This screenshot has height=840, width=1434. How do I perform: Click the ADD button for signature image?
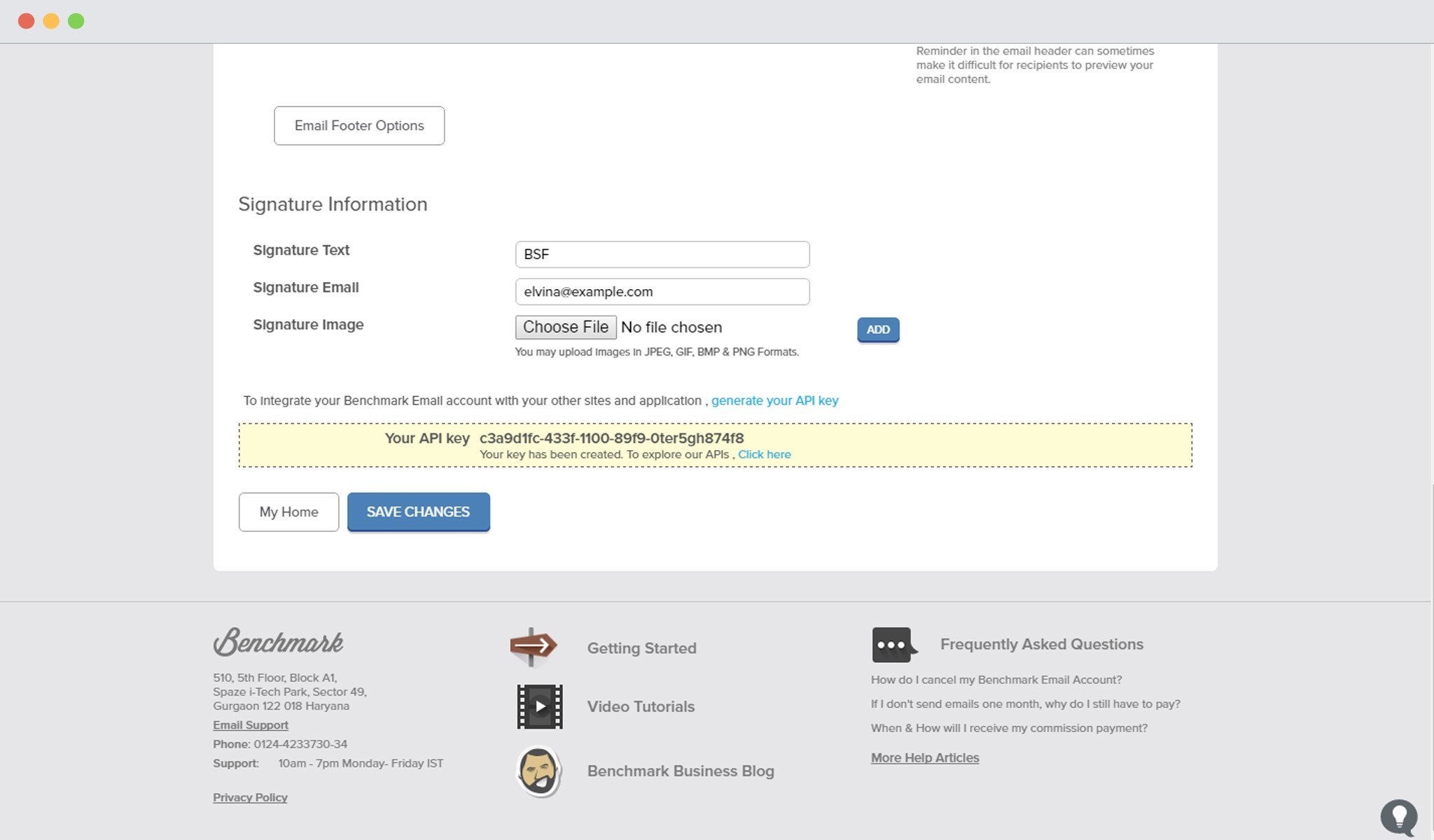[878, 330]
